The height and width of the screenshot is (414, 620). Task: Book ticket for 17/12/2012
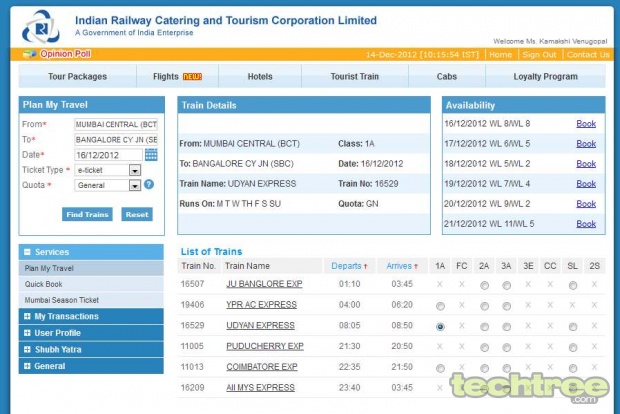(x=586, y=144)
